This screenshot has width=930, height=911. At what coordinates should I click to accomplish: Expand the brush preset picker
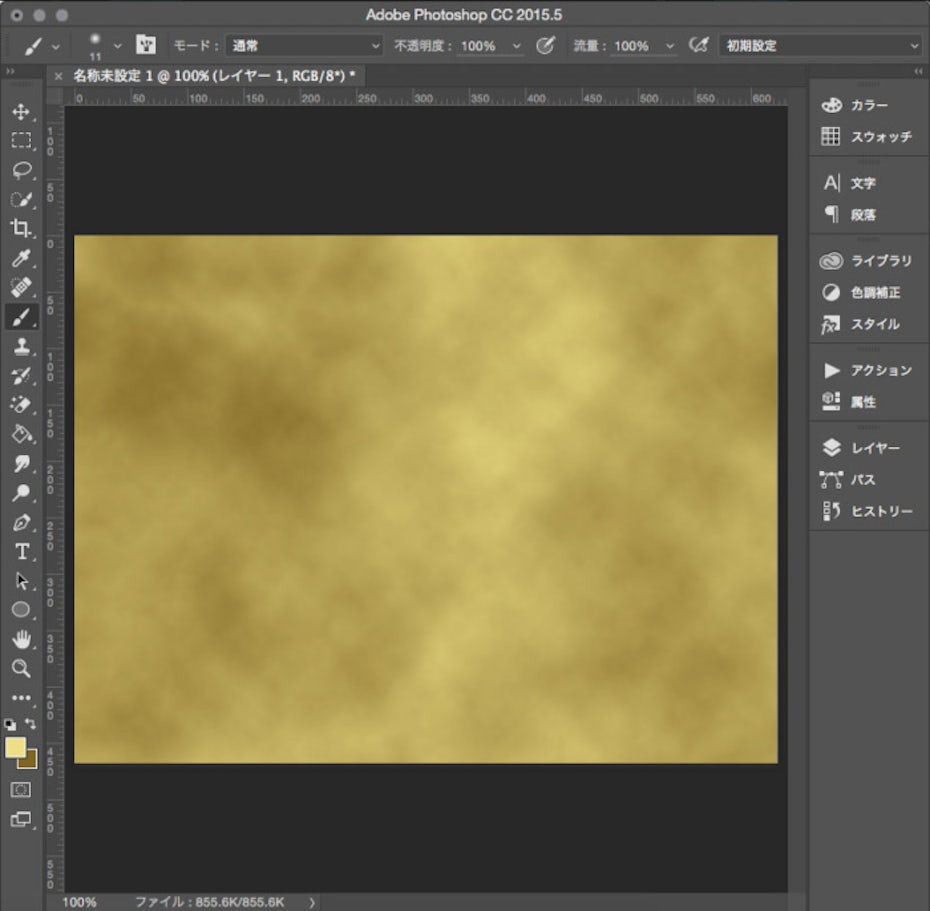point(118,46)
